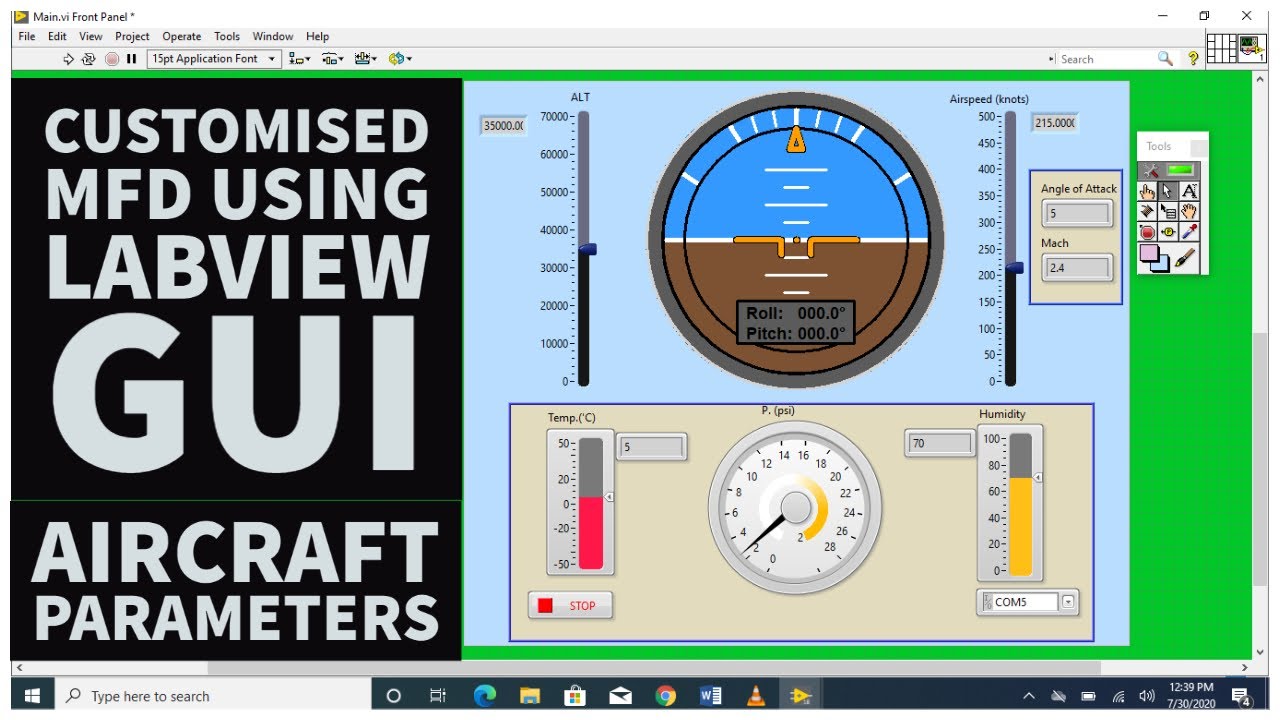This screenshot has width=1280, height=720.
Task: Click the STOP button
Action: tap(570, 605)
